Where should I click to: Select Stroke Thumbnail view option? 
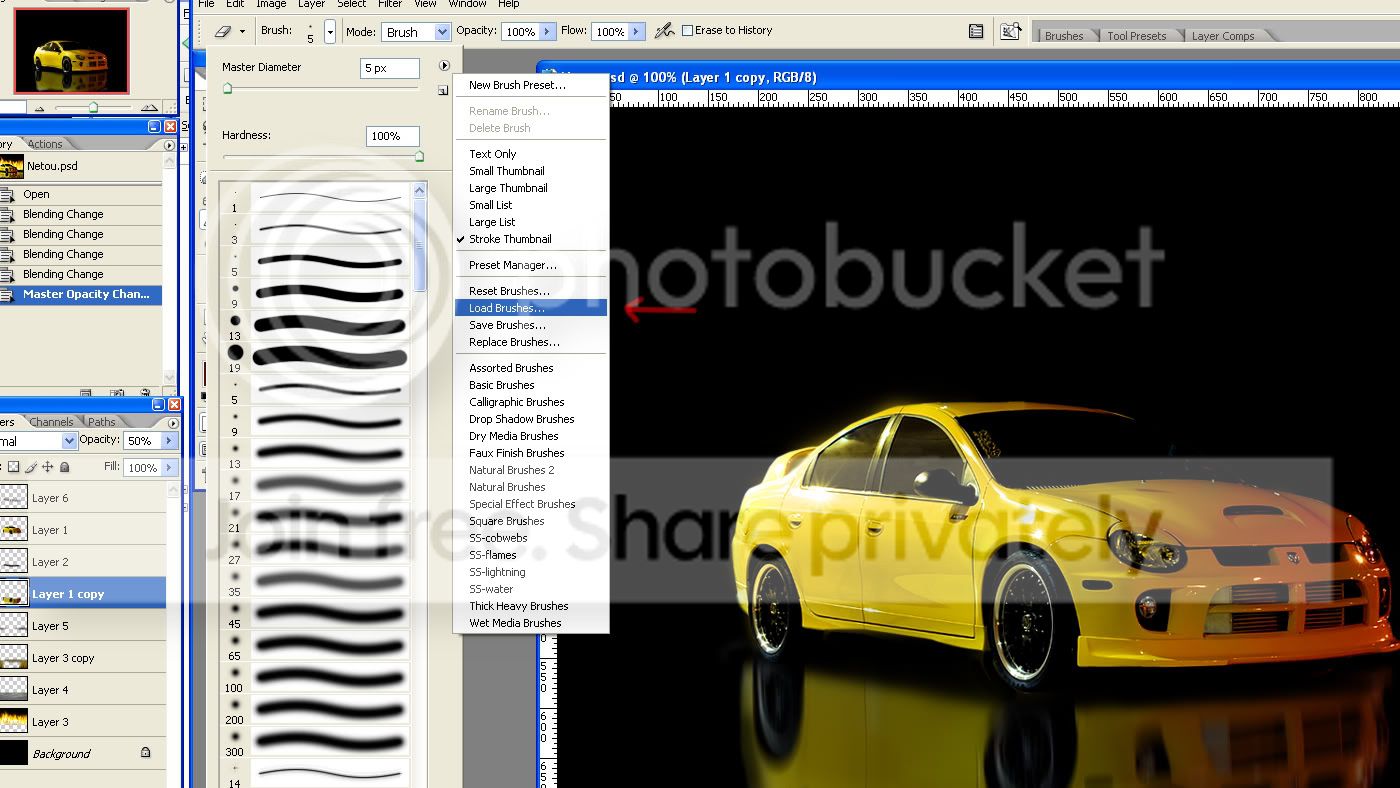[531, 239]
